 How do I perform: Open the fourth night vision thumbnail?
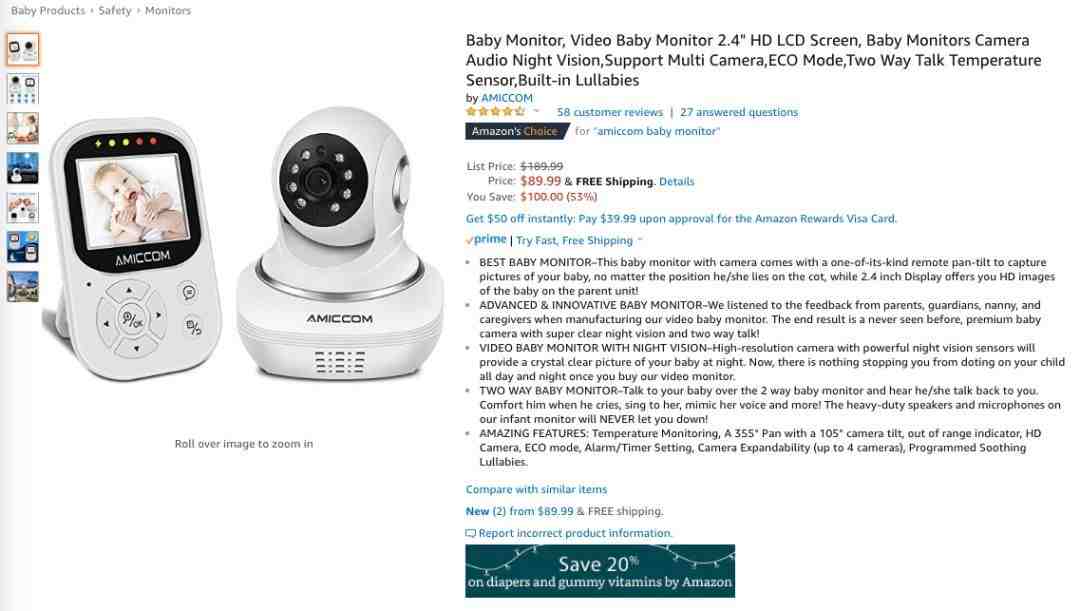click(x=23, y=168)
